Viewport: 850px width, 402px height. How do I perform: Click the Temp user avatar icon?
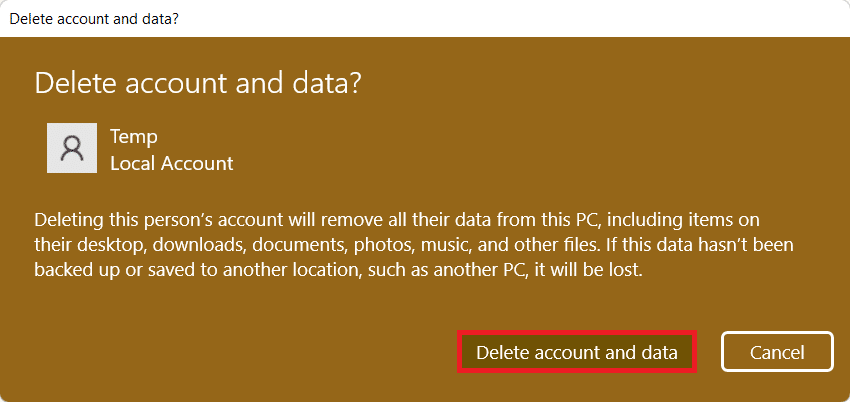72,149
